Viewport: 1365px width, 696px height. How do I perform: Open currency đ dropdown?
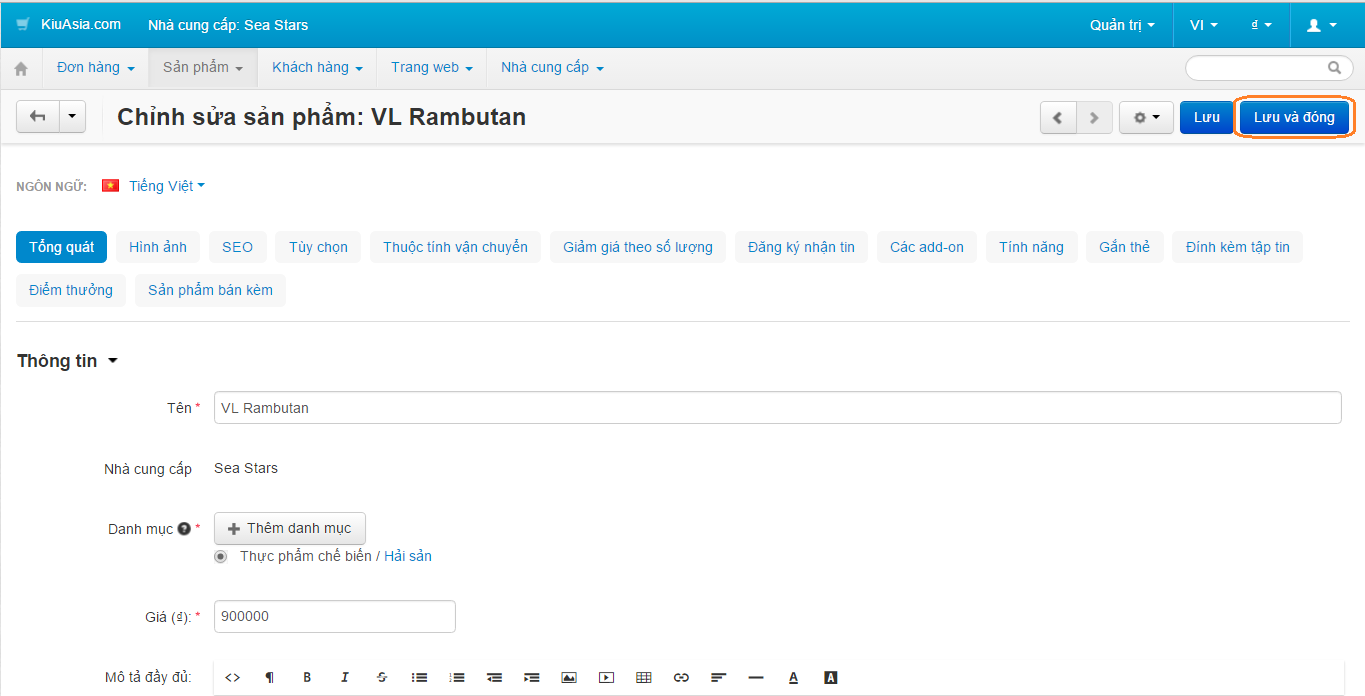click(1261, 25)
